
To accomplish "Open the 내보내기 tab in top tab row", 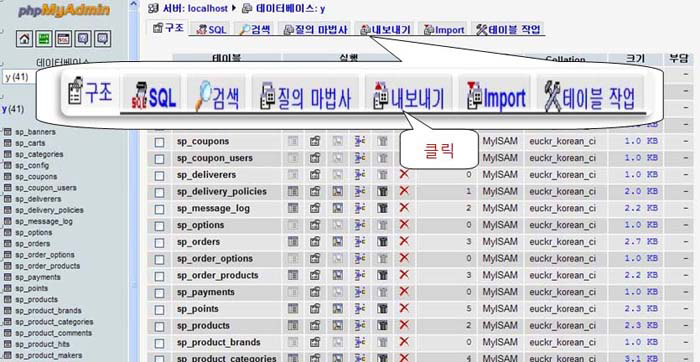I will (x=385, y=29).
